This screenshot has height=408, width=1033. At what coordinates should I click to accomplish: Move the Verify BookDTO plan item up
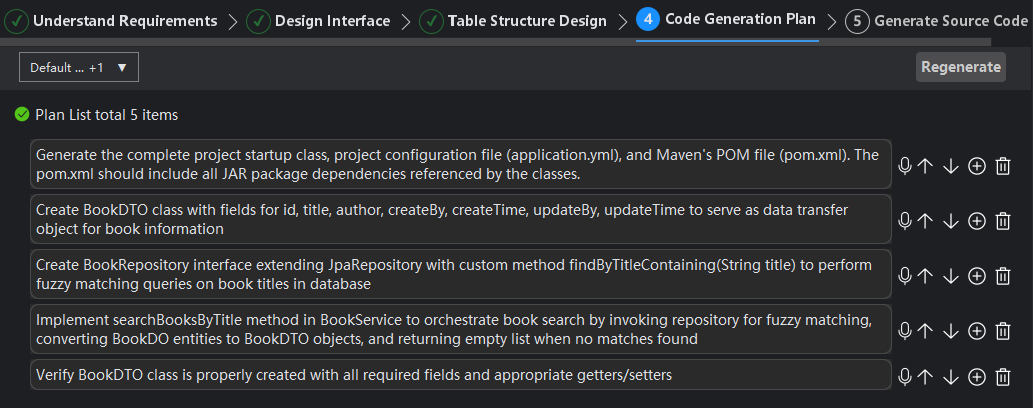[925, 377]
